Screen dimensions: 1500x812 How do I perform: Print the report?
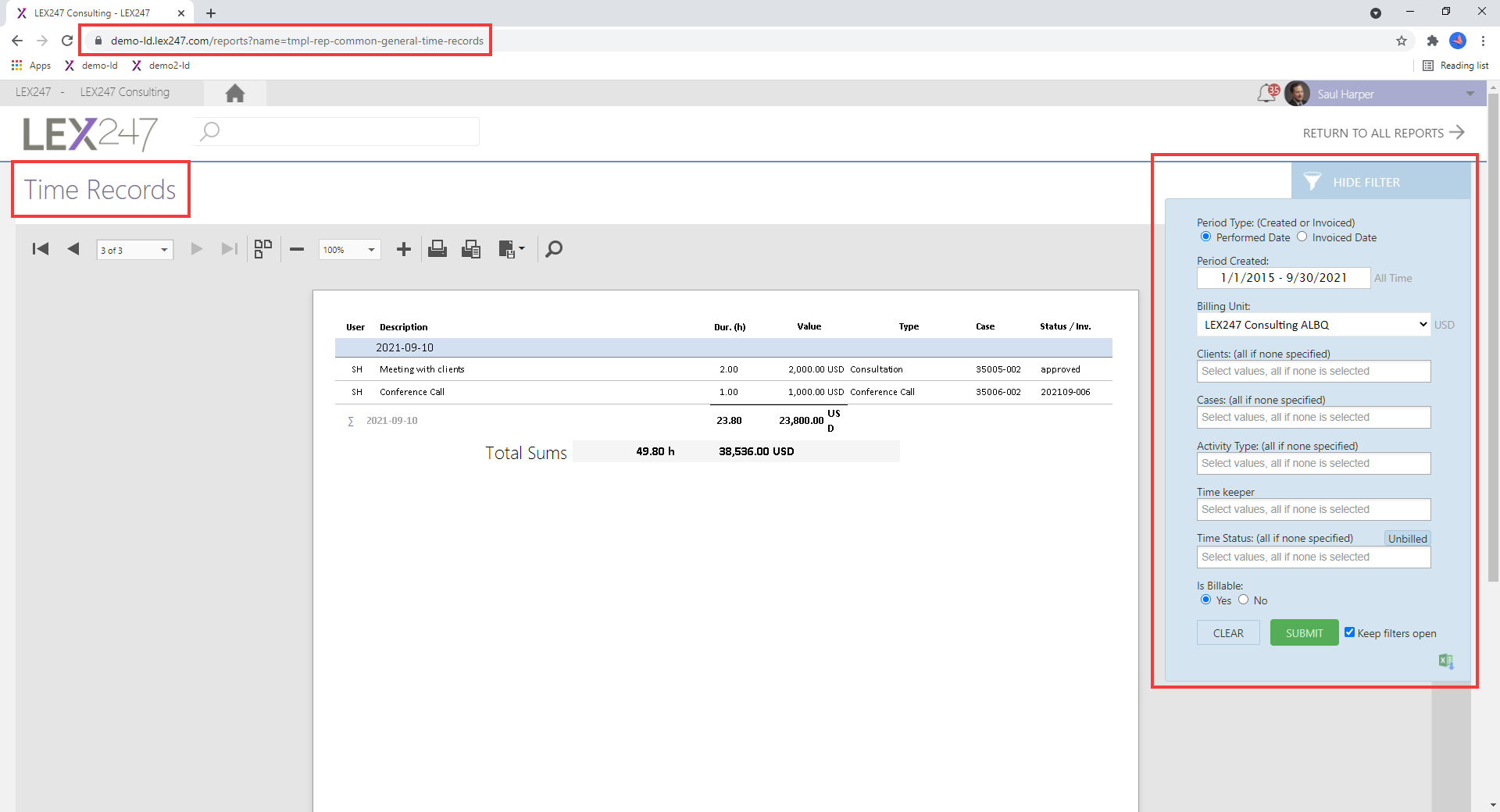tap(437, 249)
